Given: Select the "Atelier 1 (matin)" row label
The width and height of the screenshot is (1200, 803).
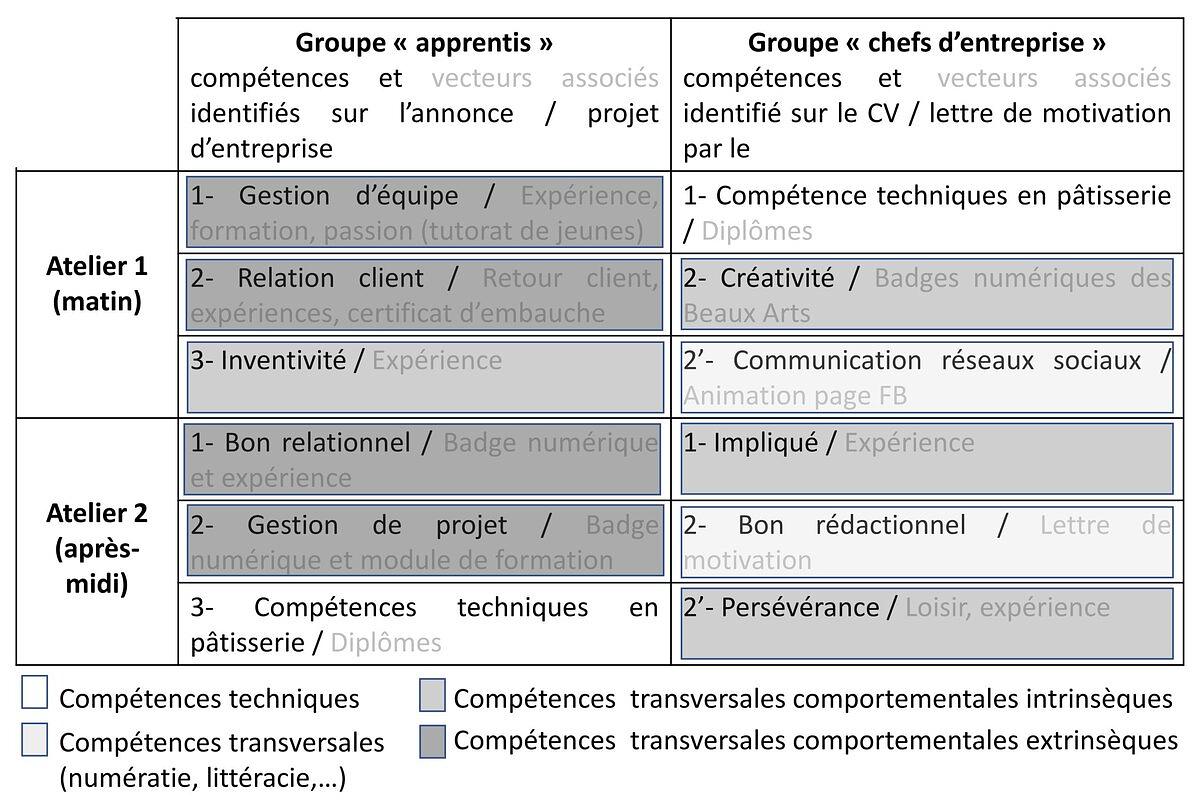Looking at the screenshot, I should click(98, 284).
